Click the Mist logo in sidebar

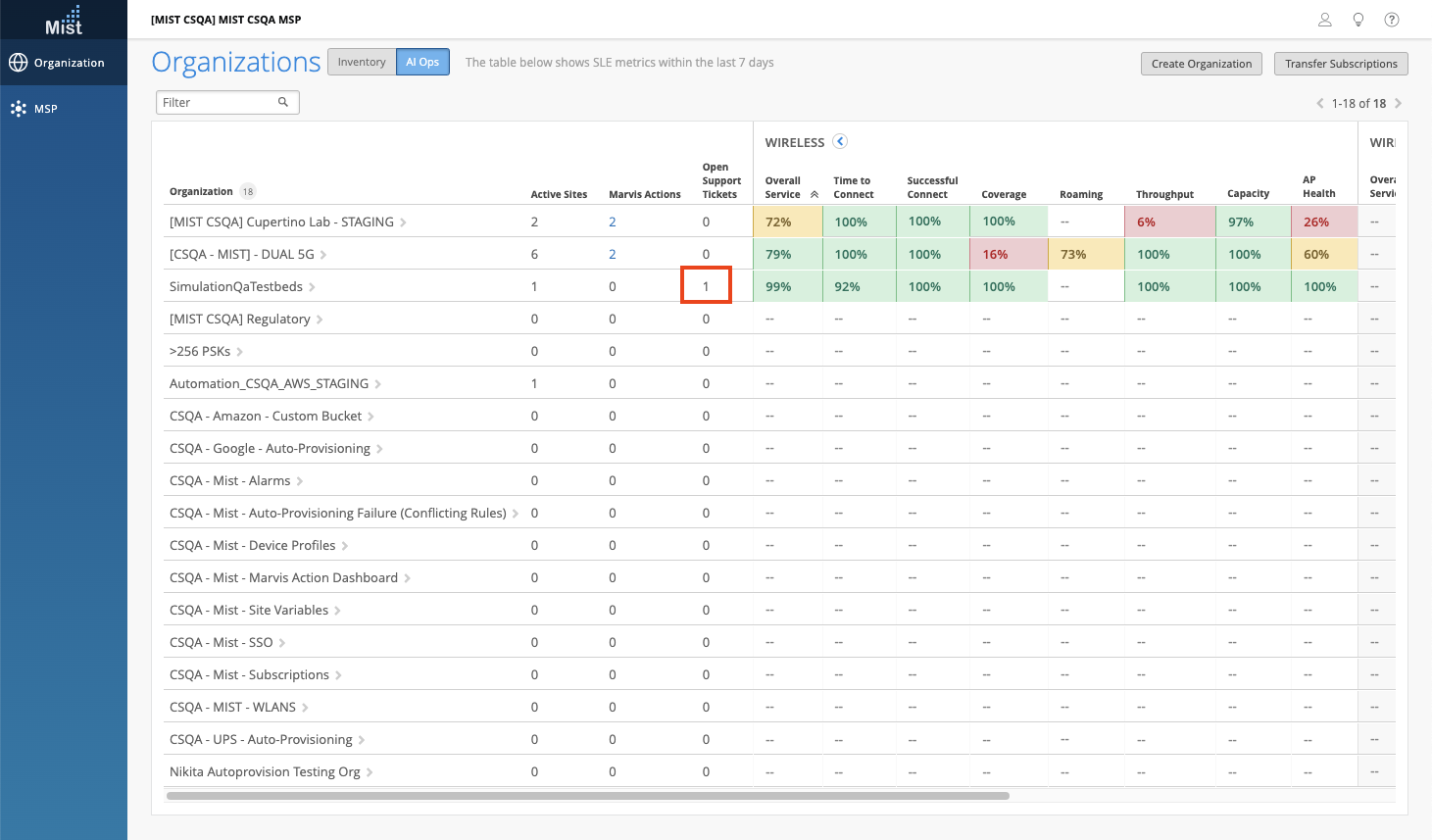pos(64,21)
